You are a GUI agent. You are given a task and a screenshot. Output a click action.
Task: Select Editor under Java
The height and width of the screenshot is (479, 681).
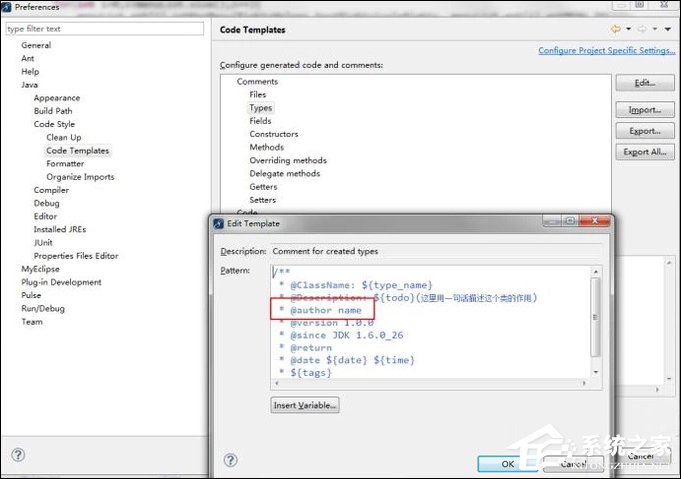coord(45,216)
